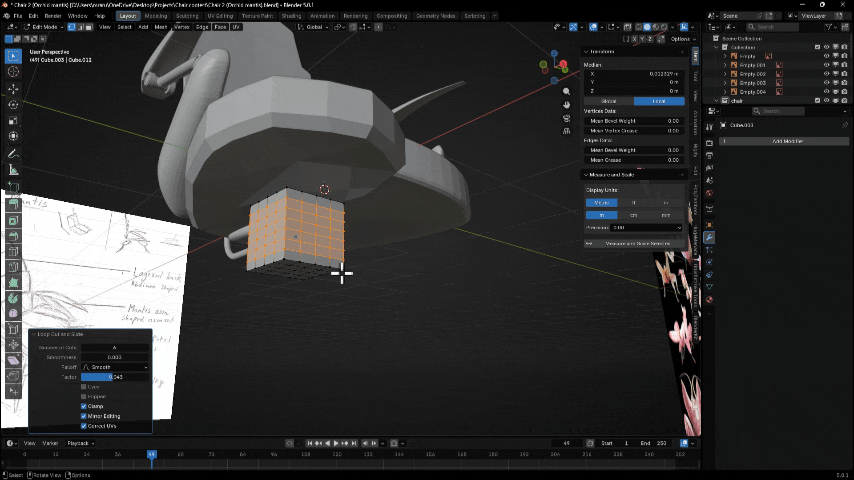The height and width of the screenshot is (480, 854).
Task: Select wireframe viewport shading mode
Action: pos(638,27)
